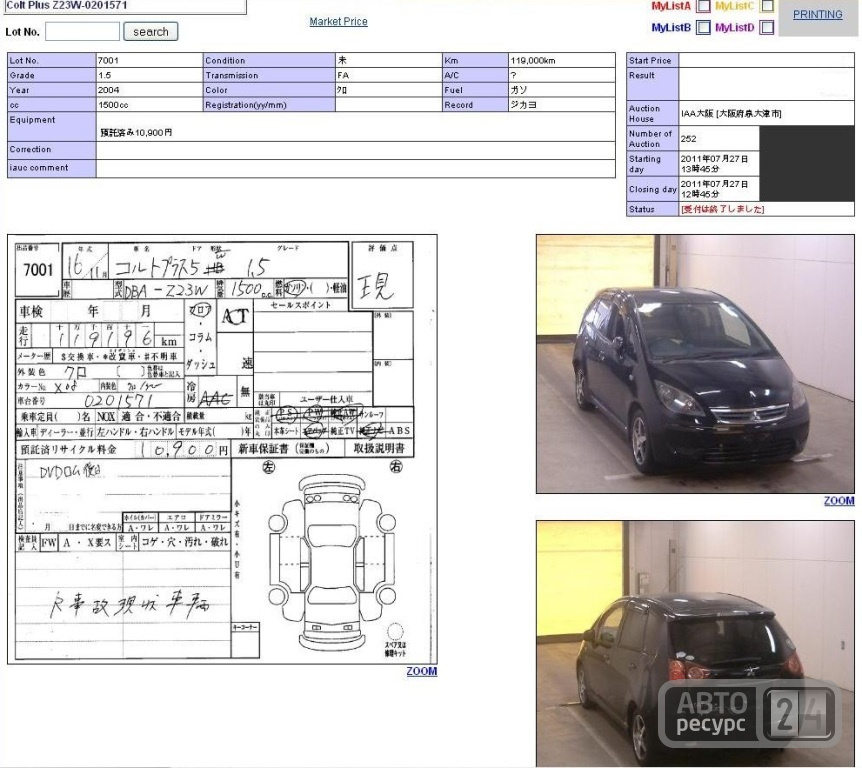The height and width of the screenshot is (768, 862).
Task: Select the Number of Auction value 252
Action: [x=688, y=139]
